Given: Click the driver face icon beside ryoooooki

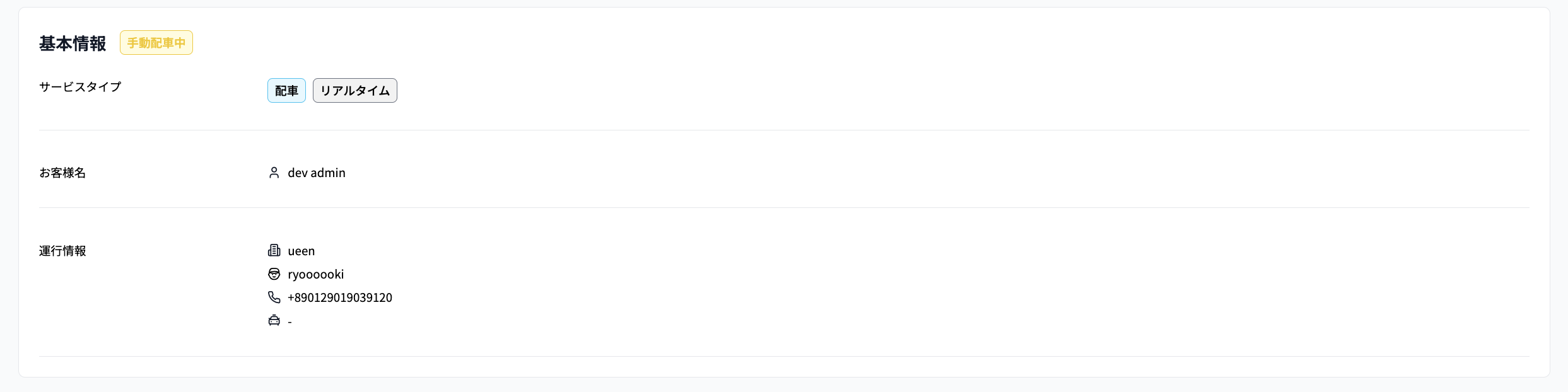Looking at the screenshot, I should pos(274,274).
